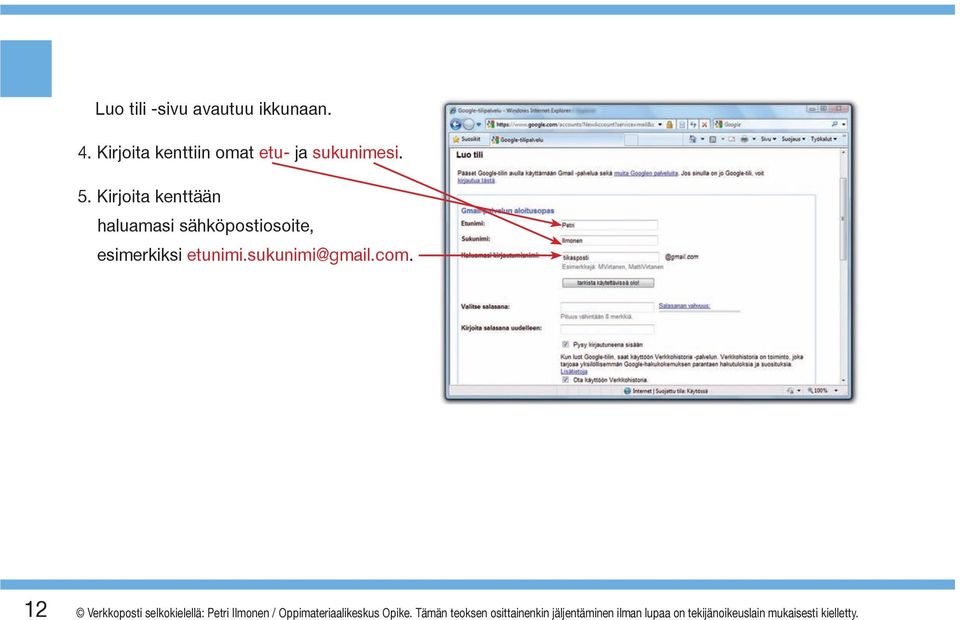Screen dimensions: 960x620
Task: Open the Sivu menu
Action: 768,140
